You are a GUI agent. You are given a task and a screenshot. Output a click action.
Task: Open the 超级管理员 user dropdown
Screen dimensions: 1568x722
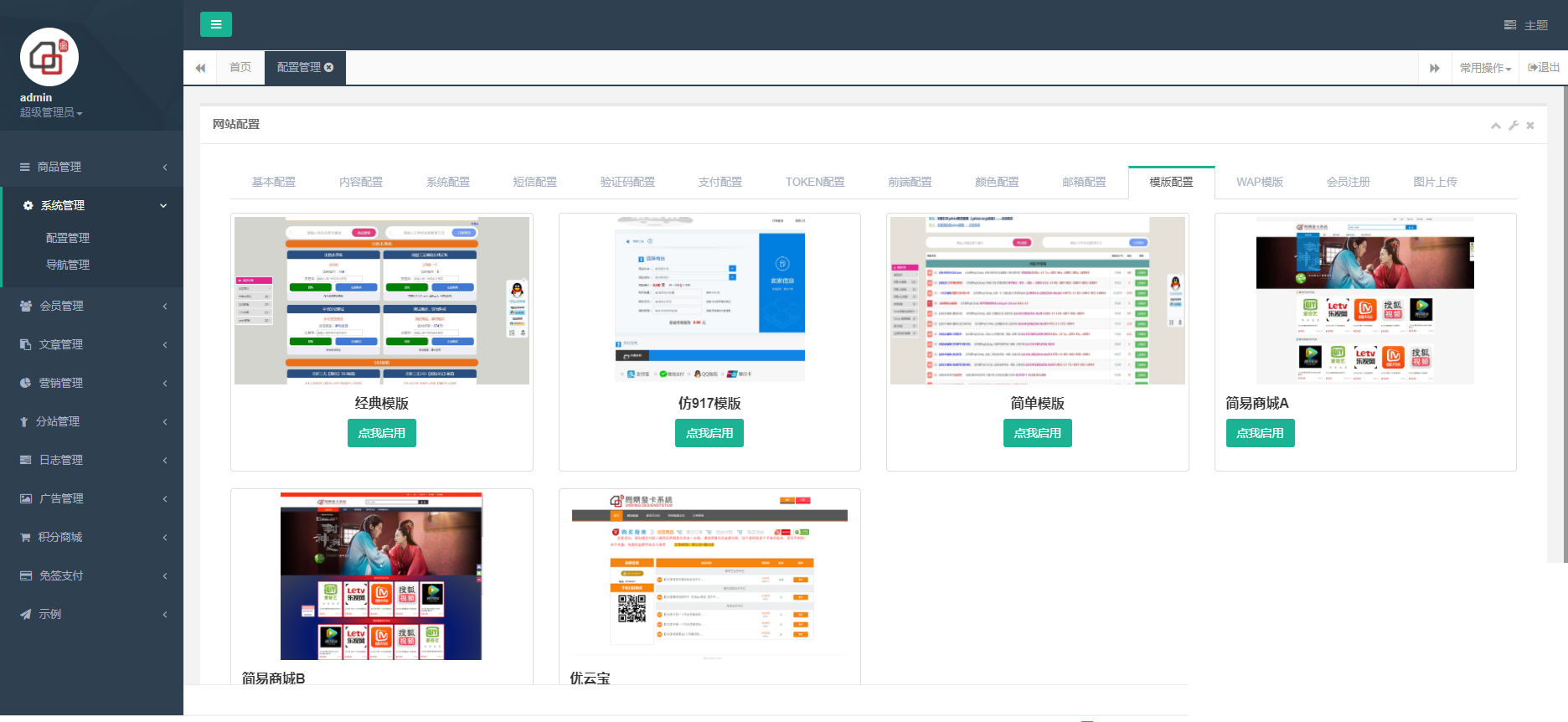pos(51,112)
